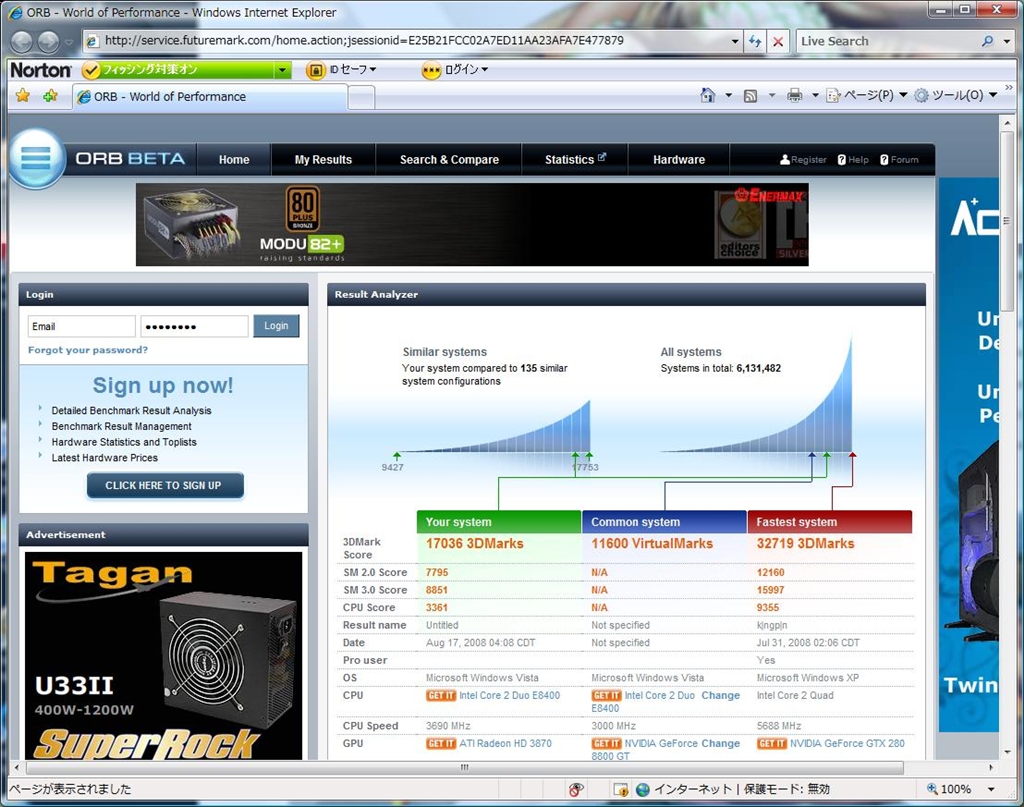Open the Register link in header
This screenshot has width=1024, height=807.
(x=803, y=159)
